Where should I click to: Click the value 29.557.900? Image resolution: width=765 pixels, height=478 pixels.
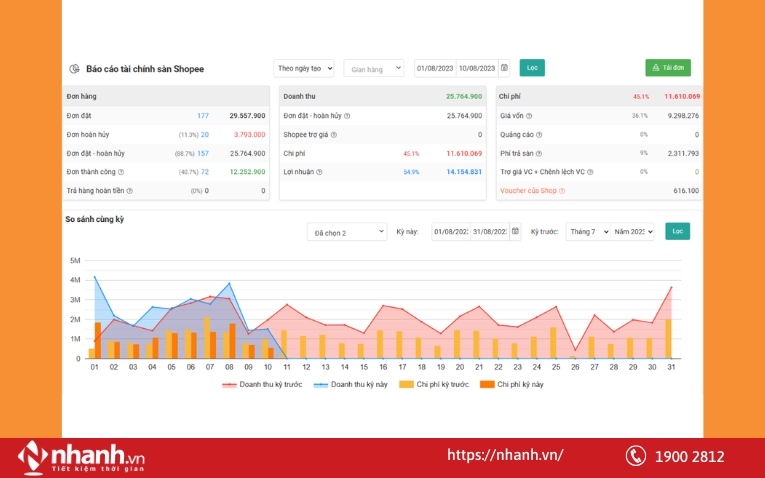pyautogui.click(x=247, y=116)
